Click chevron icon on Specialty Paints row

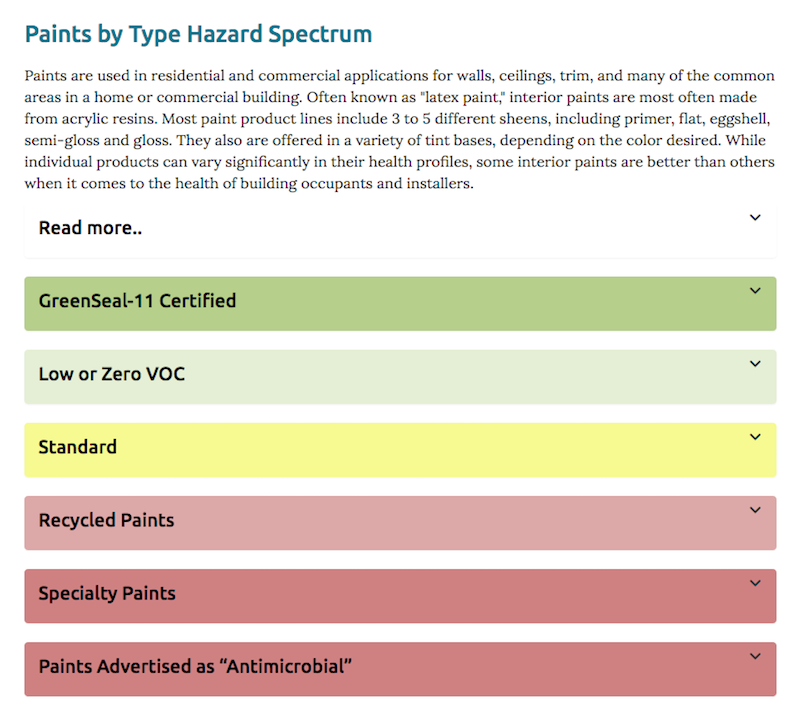point(755,583)
